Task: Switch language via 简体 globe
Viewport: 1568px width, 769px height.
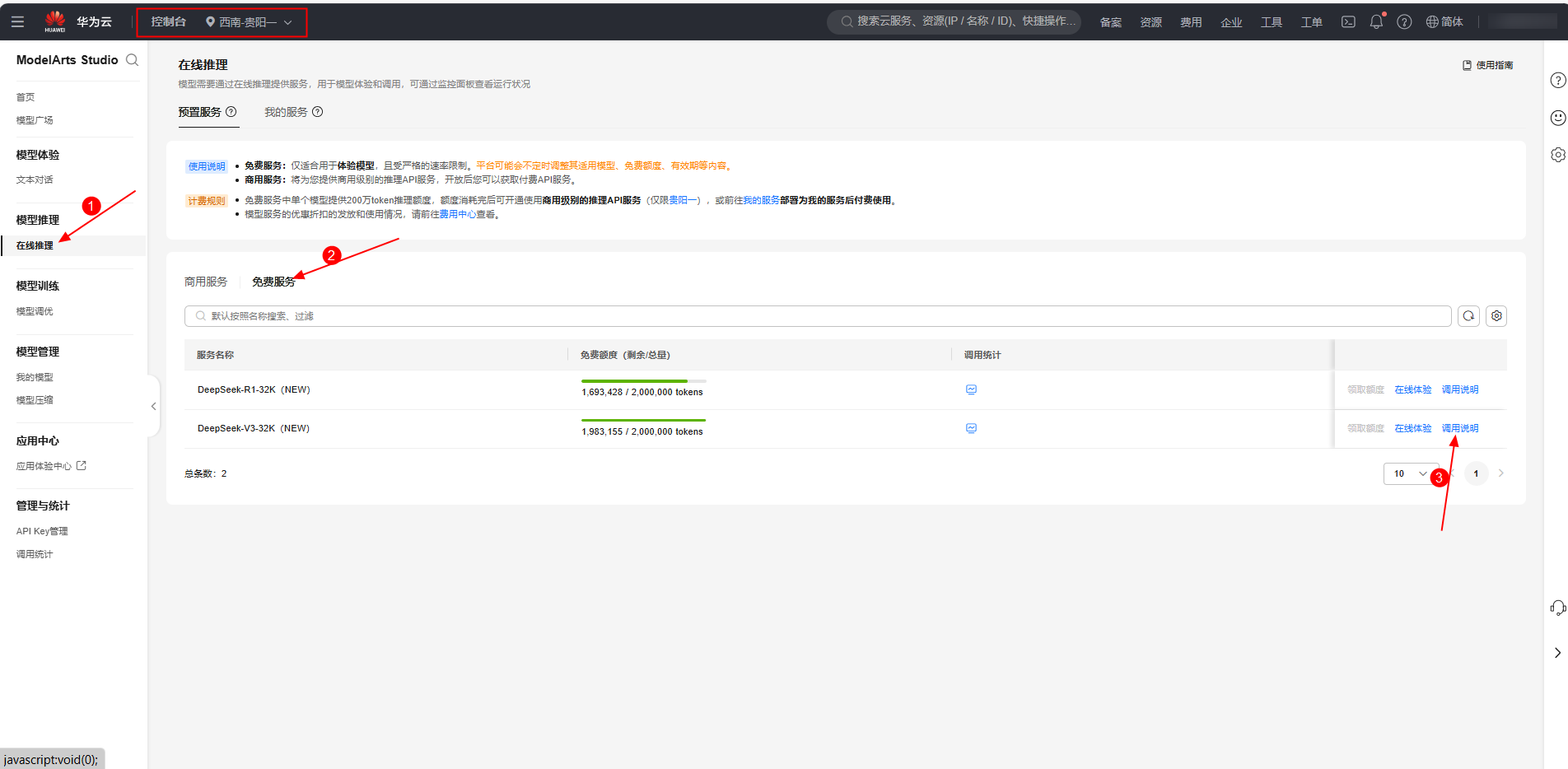Action: click(1444, 22)
